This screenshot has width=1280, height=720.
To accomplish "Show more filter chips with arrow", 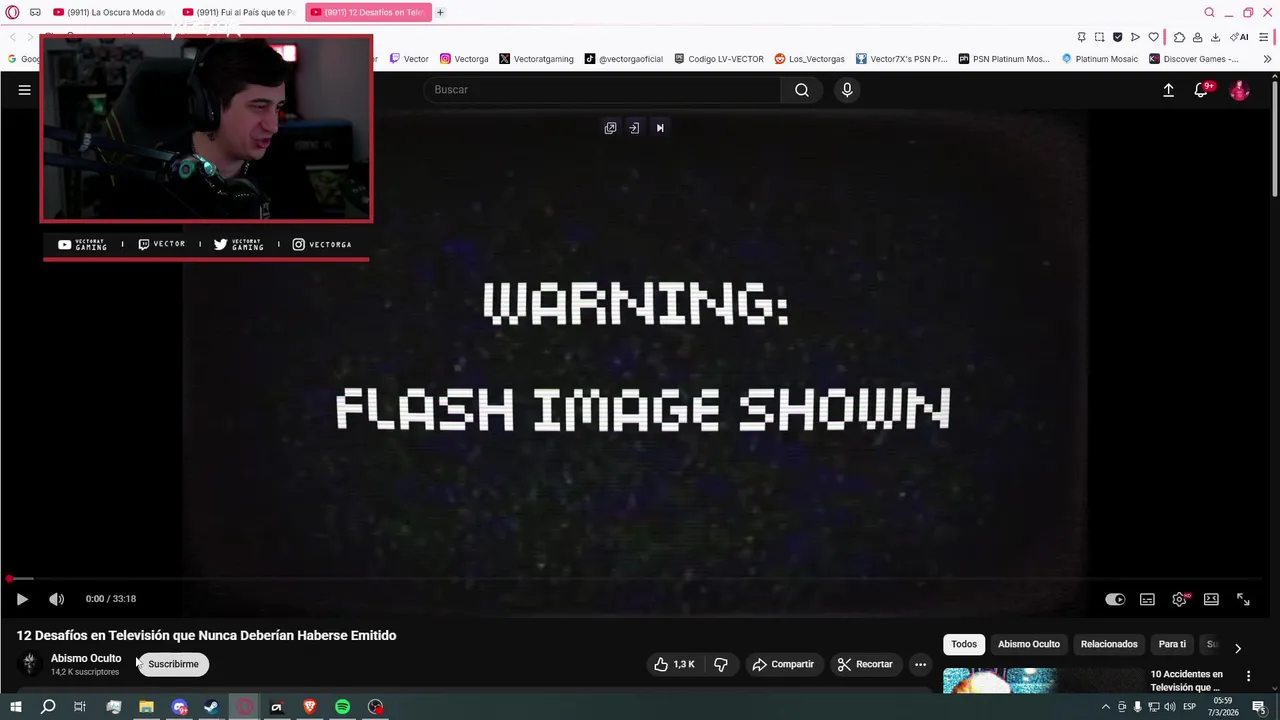I will click(1237, 648).
